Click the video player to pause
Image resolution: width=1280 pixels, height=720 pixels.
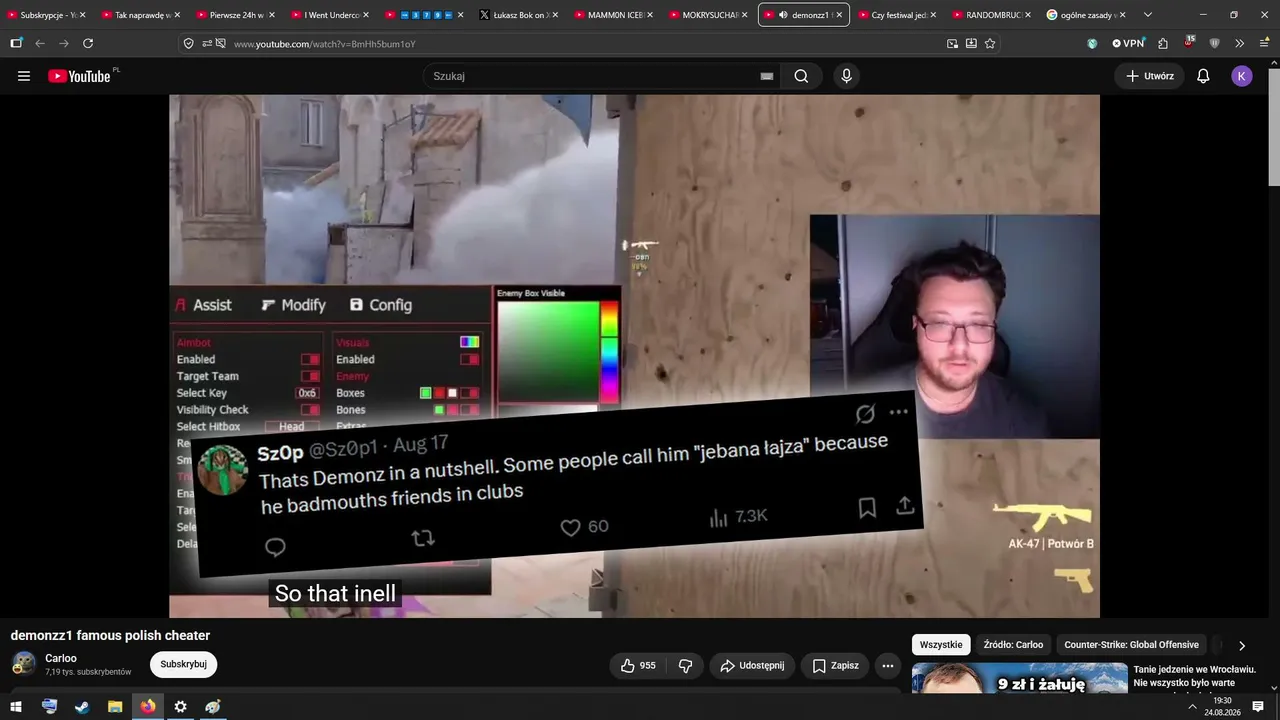click(634, 356)
